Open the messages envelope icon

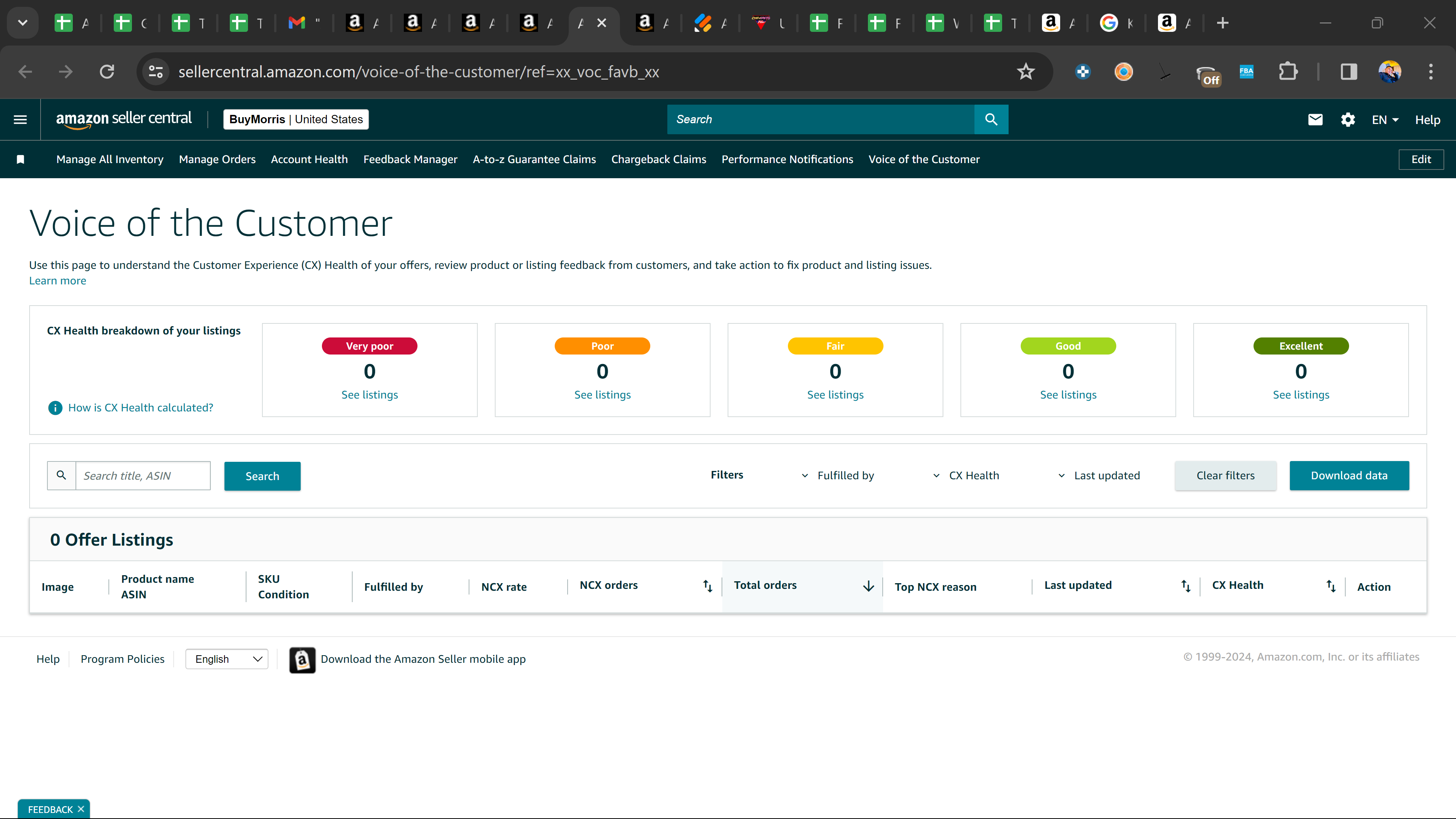coord(1315,119)
